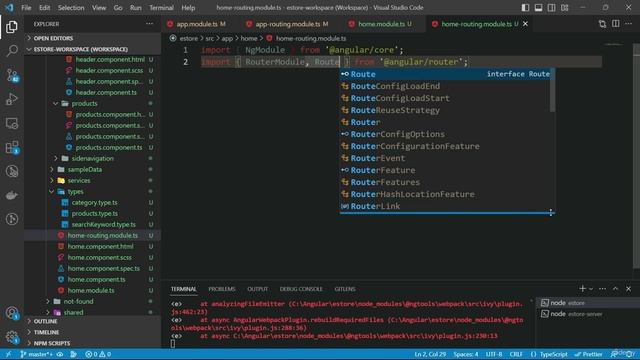640x360 pixels.
Task: Open terminal launch profile dropdown arrow
Action: 591,289
